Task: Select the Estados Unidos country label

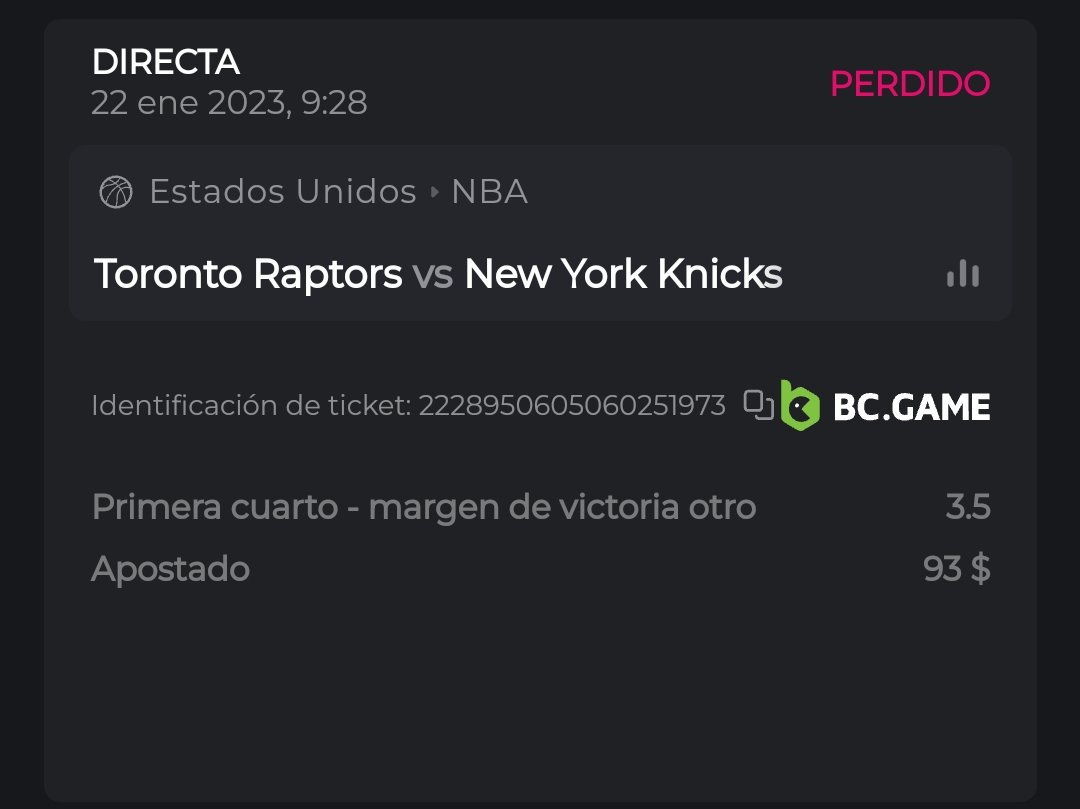Action: (283, 192)
